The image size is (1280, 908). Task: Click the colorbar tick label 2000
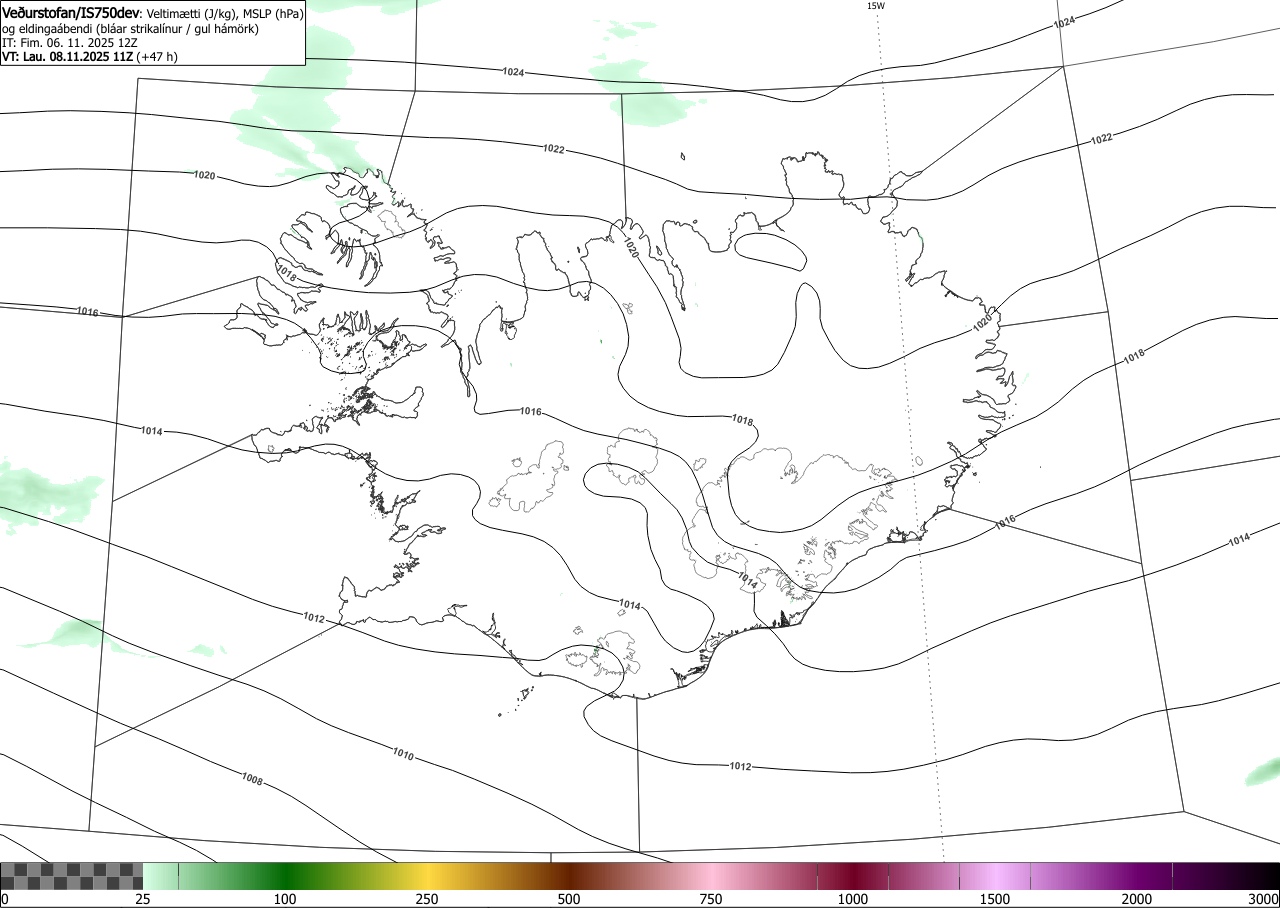point(1137,899)
